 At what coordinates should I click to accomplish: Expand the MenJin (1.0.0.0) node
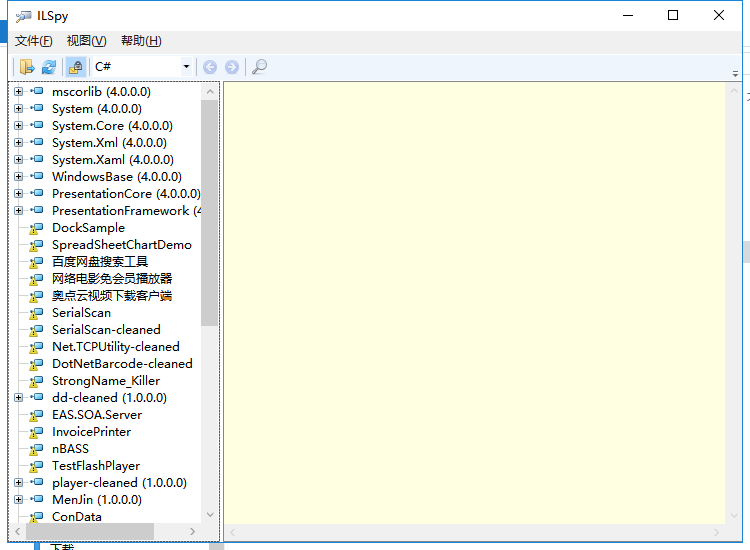pos(18,499)
